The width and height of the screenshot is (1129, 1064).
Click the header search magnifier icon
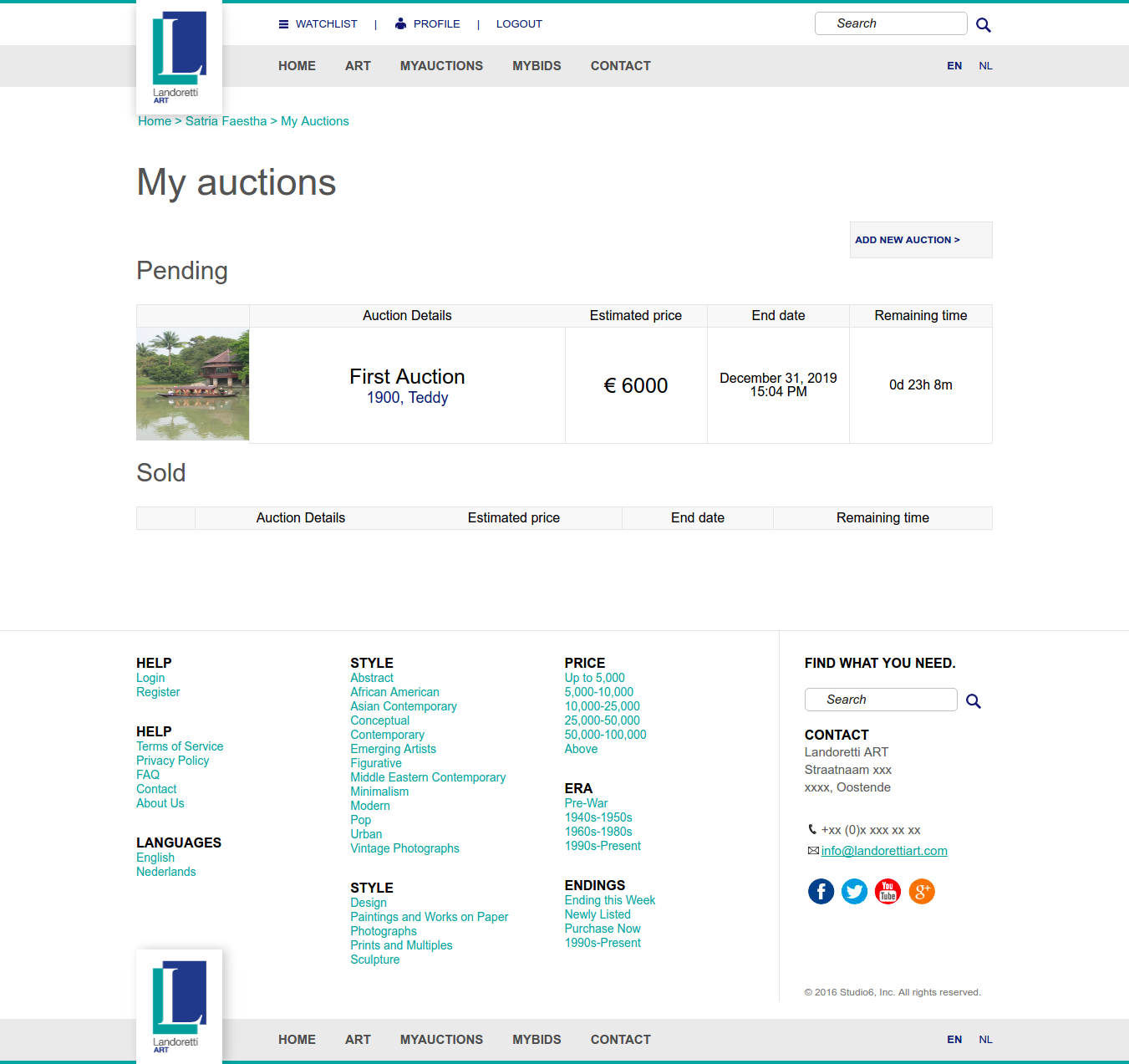click(984, 25)
